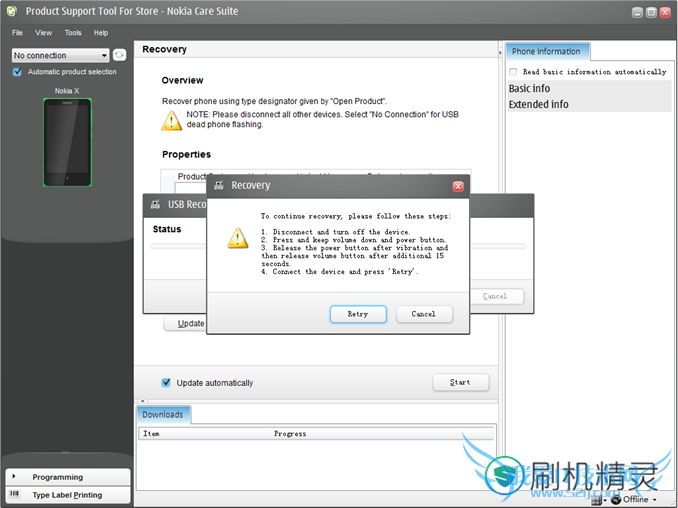Collapse the Phone information side panel arrow

(x=500, y=53)
